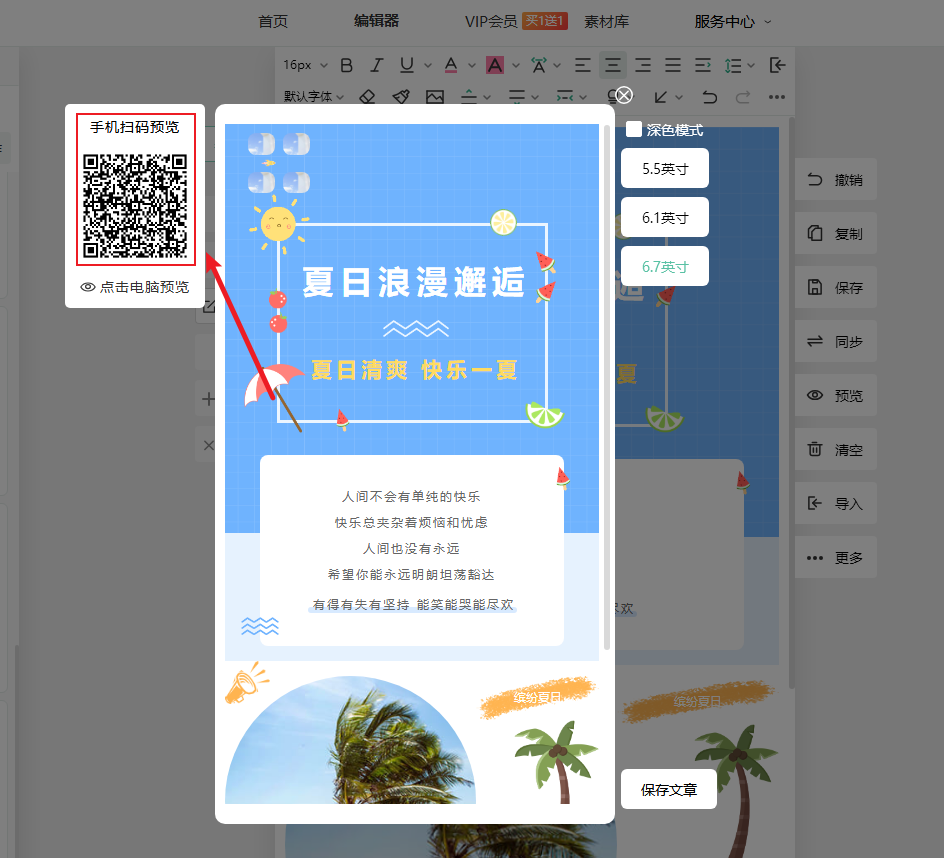Select center alignment icon
This screenshot has height=858, width=944.
613,65
